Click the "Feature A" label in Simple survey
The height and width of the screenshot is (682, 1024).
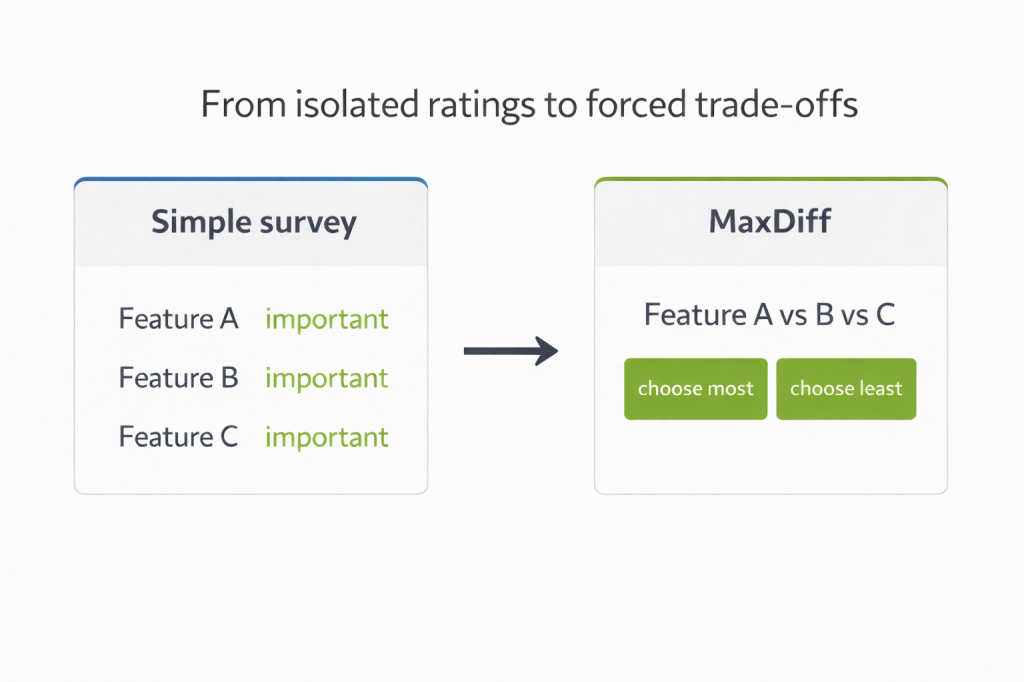[x=179, y=319]
